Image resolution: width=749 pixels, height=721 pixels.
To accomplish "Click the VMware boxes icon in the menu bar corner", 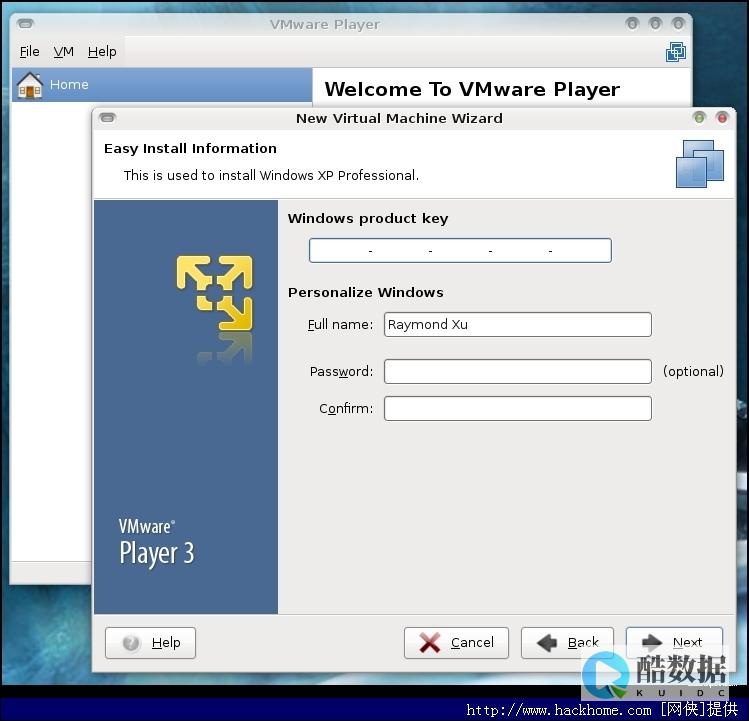I will click(676, 52).
